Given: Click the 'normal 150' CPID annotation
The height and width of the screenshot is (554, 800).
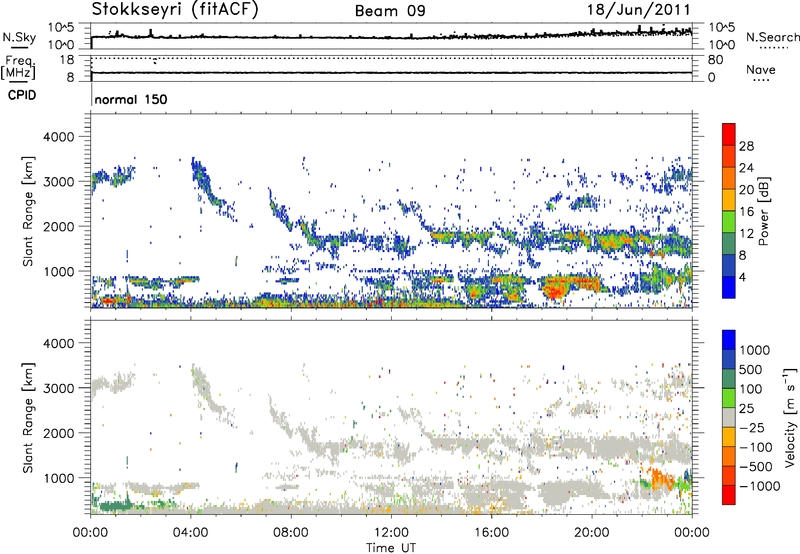Looking at the screenshot, I should click(x=131, y=99).
